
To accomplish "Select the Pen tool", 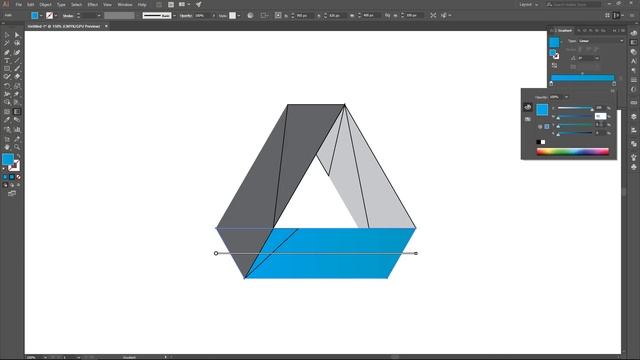I will tap(7, 52).
